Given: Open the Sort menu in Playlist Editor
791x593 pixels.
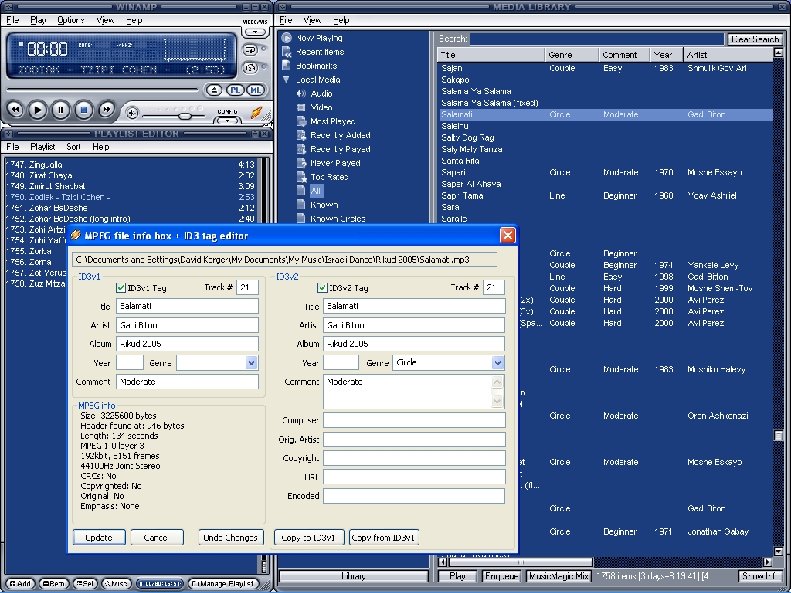Looking at the screenshot, I should (73, 147).
